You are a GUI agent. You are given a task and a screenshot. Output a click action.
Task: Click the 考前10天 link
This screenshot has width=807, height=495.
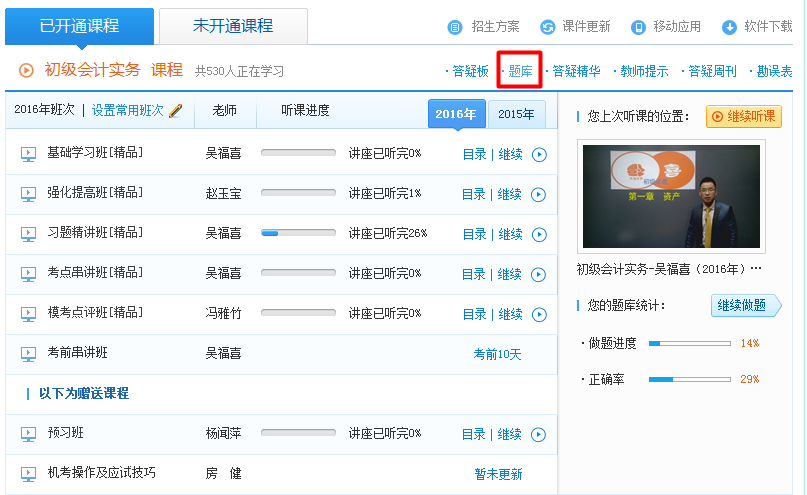pyautogui.click(x=497, y=355)
